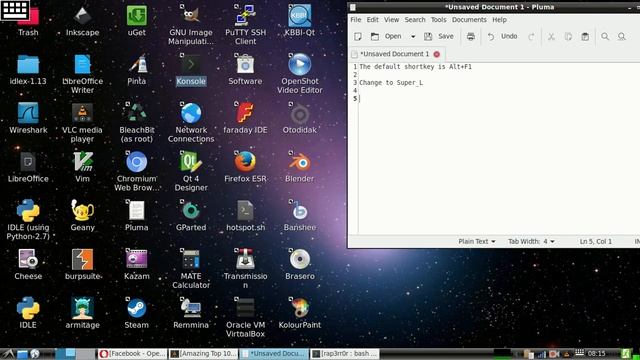This screenshot has height=360, width=640.
Task: Open Oracle VM VirtualBox icon
Action: [x=245, y=318]
